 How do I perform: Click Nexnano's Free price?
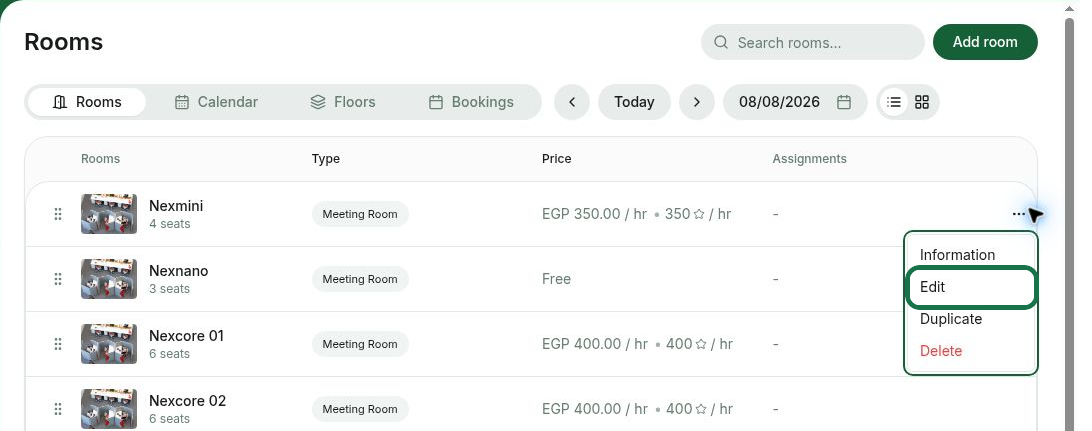pyautogui.click(x=556, y=279)
